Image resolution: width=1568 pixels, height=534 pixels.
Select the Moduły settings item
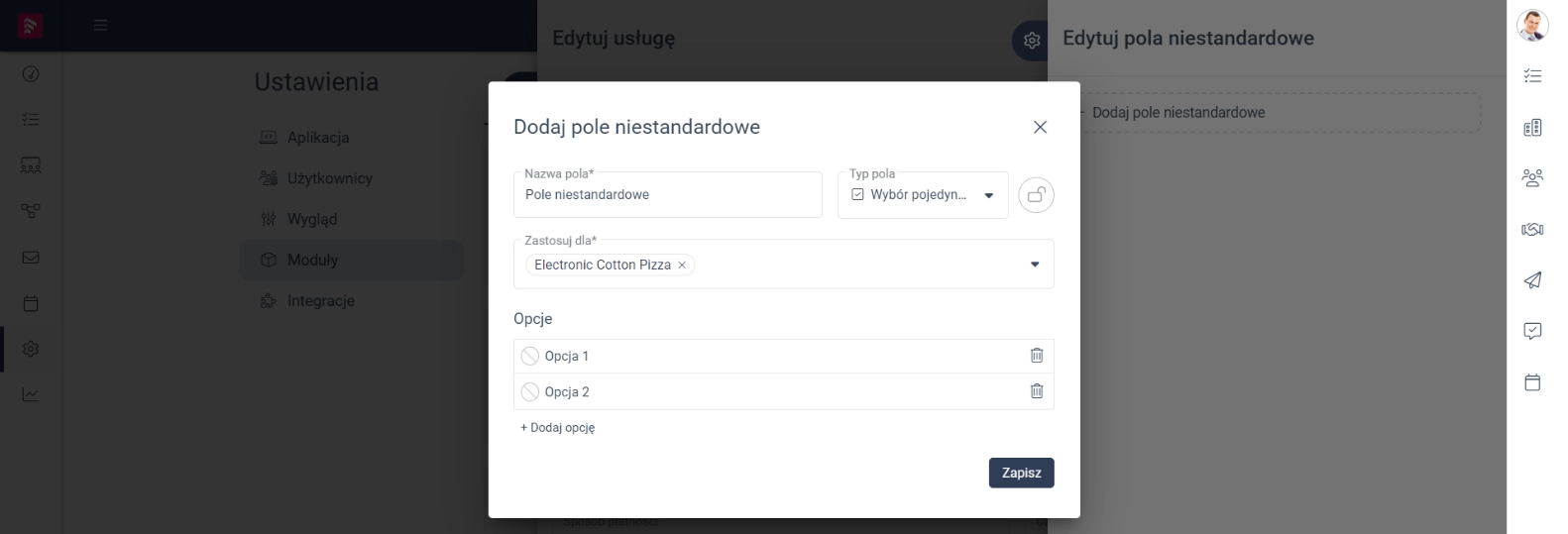tap(351, 260)
